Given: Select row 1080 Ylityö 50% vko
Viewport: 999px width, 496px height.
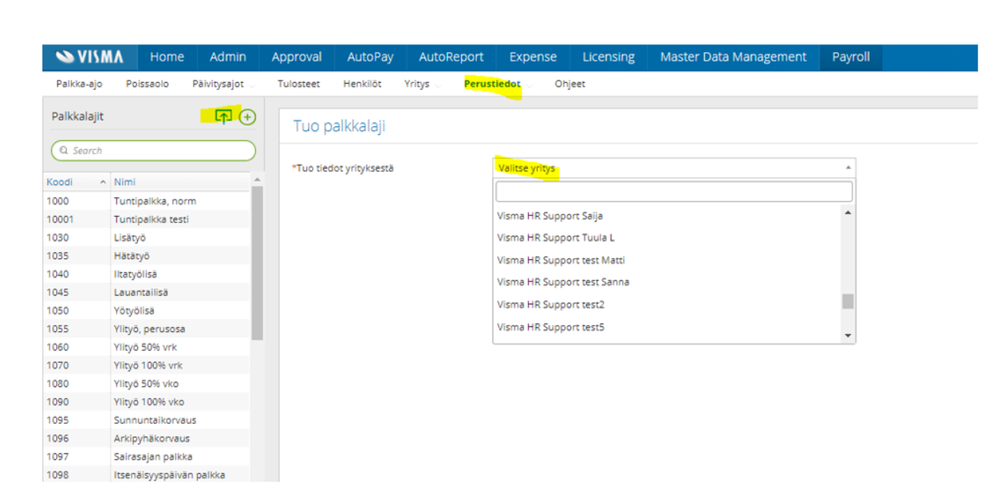Looking at the screenshot, I should (x=147, y=384).
